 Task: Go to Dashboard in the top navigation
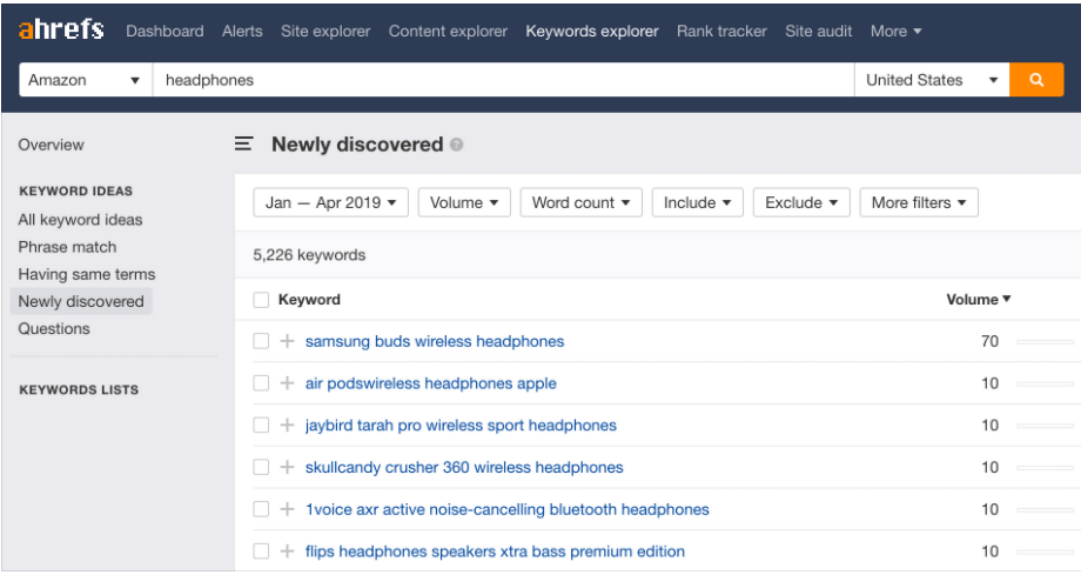pos(165,31)
